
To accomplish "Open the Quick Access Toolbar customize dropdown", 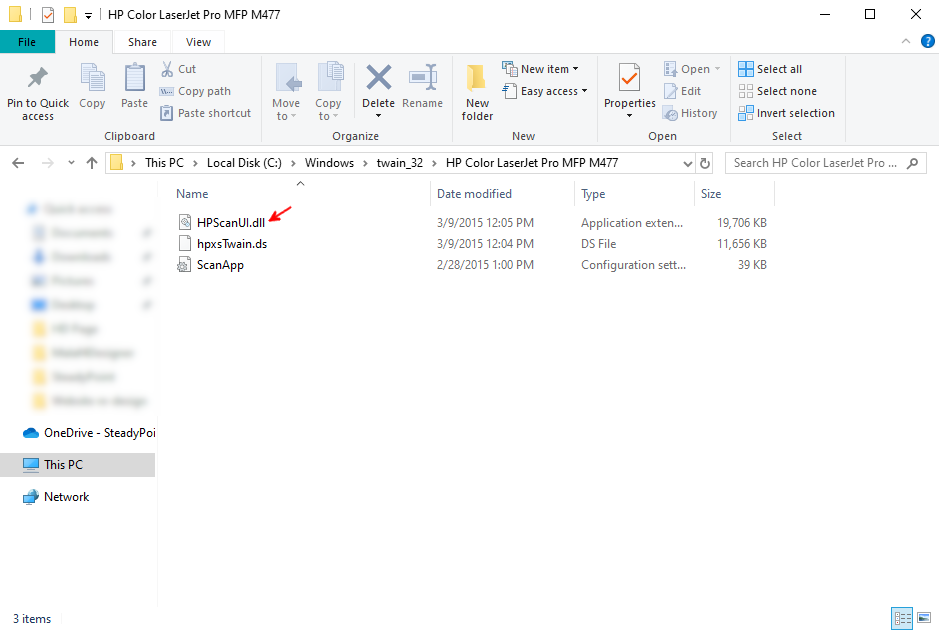I will pos(88,16).
